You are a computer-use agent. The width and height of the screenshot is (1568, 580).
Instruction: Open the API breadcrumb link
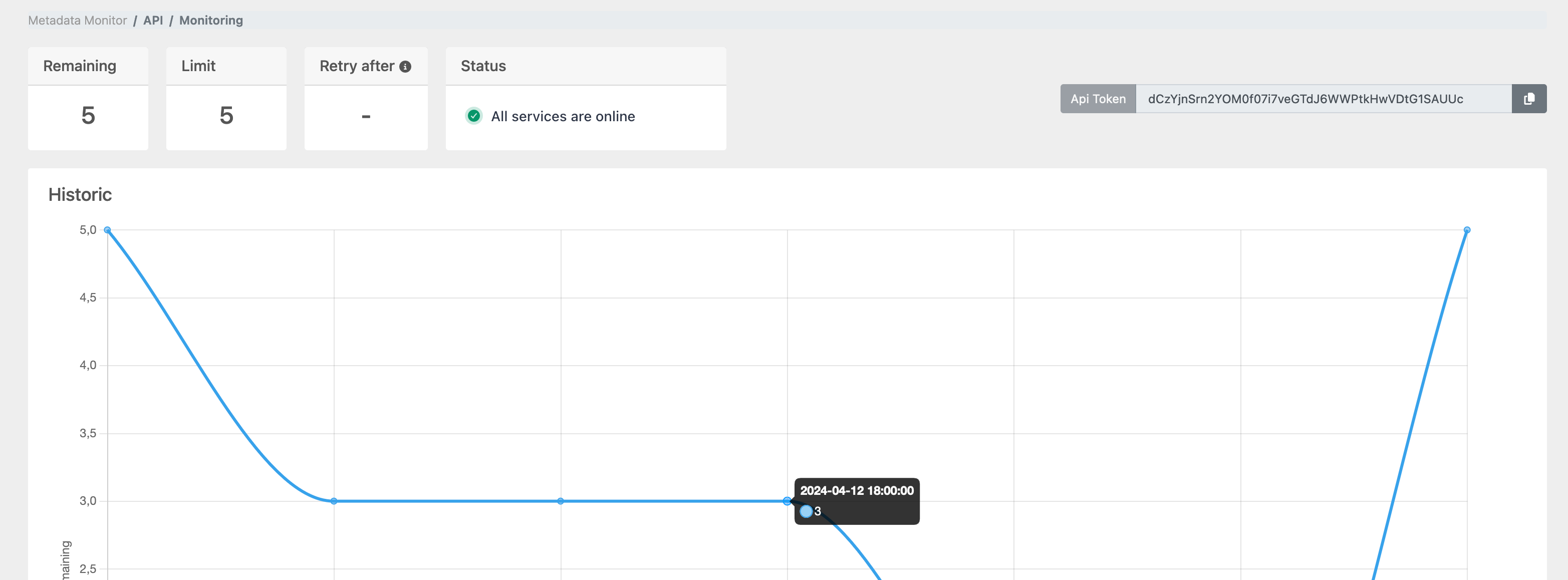pos(152,20)
